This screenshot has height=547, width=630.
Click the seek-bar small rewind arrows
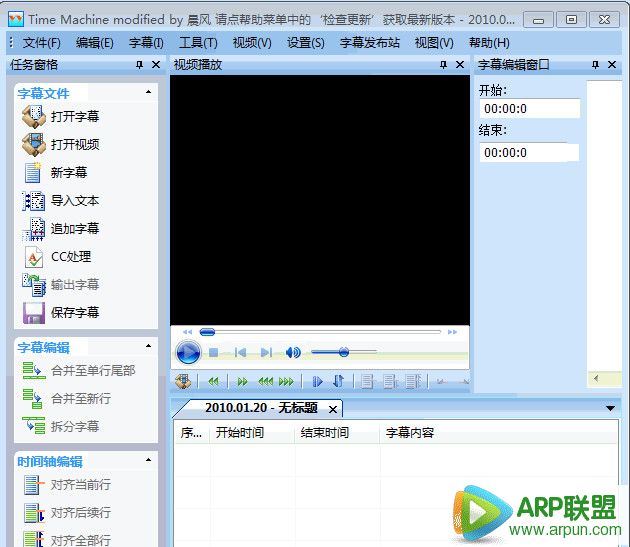188,332
